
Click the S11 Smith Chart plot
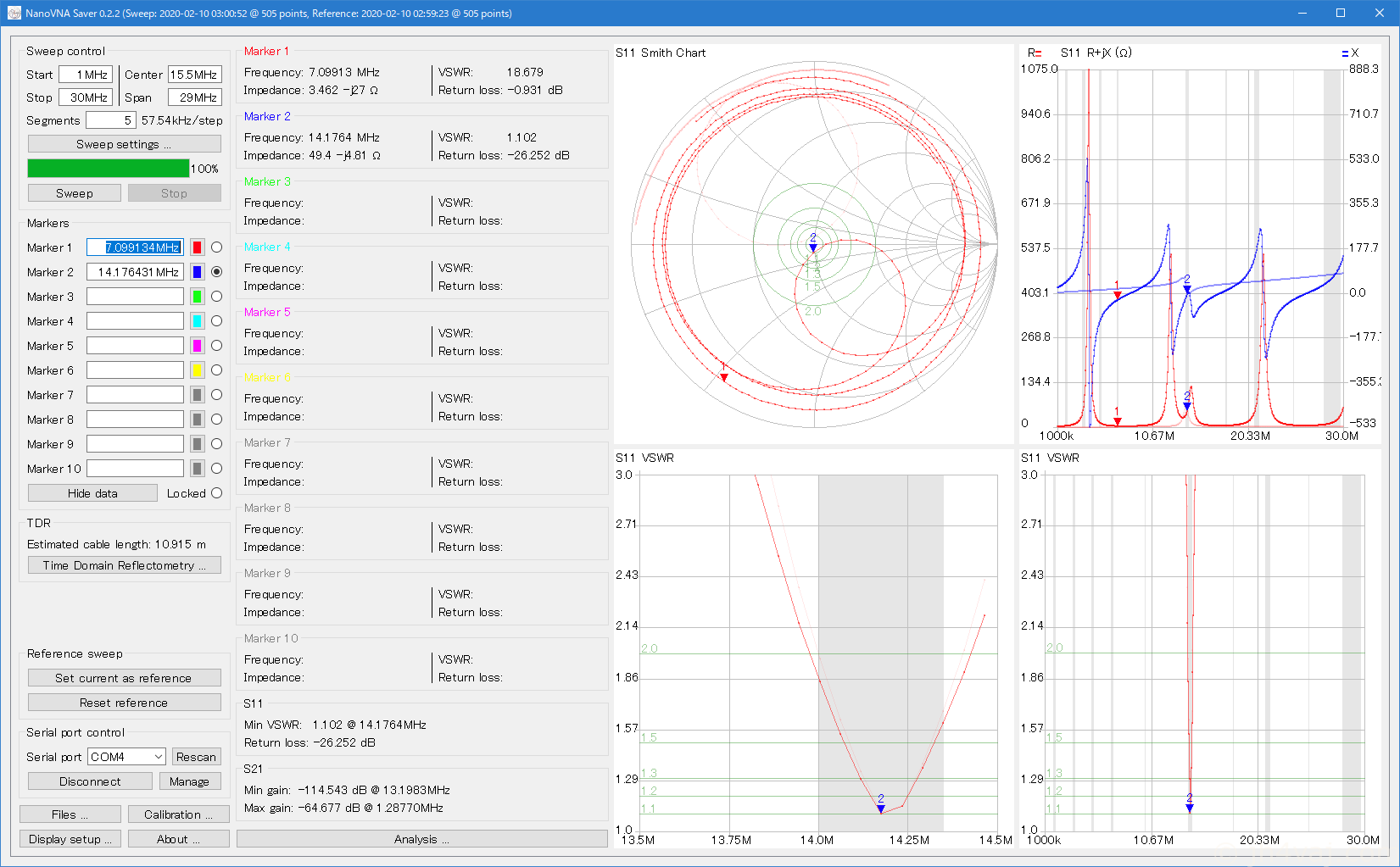(x=813, y=244)
